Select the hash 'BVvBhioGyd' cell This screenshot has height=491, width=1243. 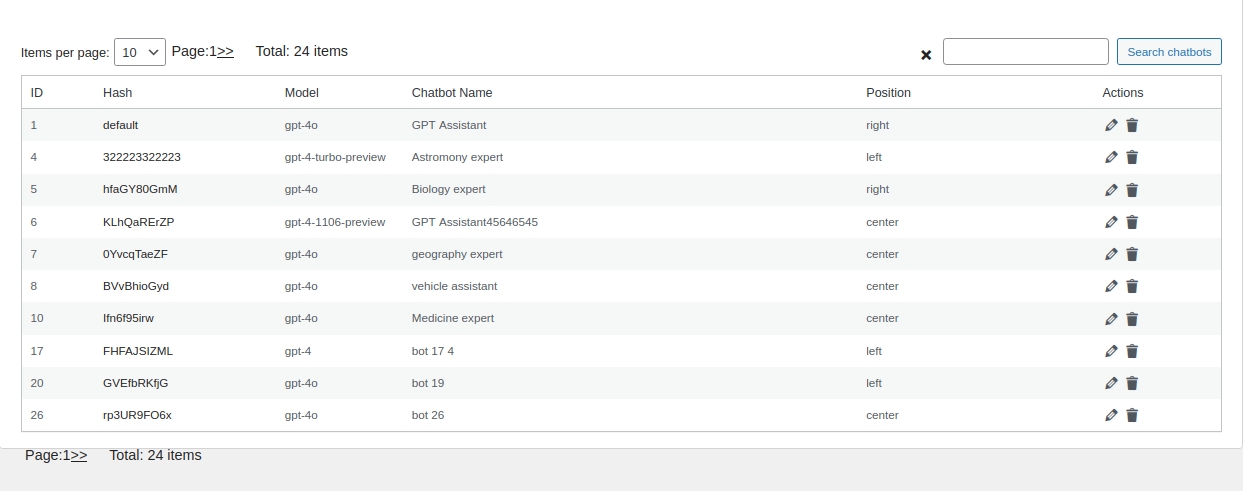(136, 286)
